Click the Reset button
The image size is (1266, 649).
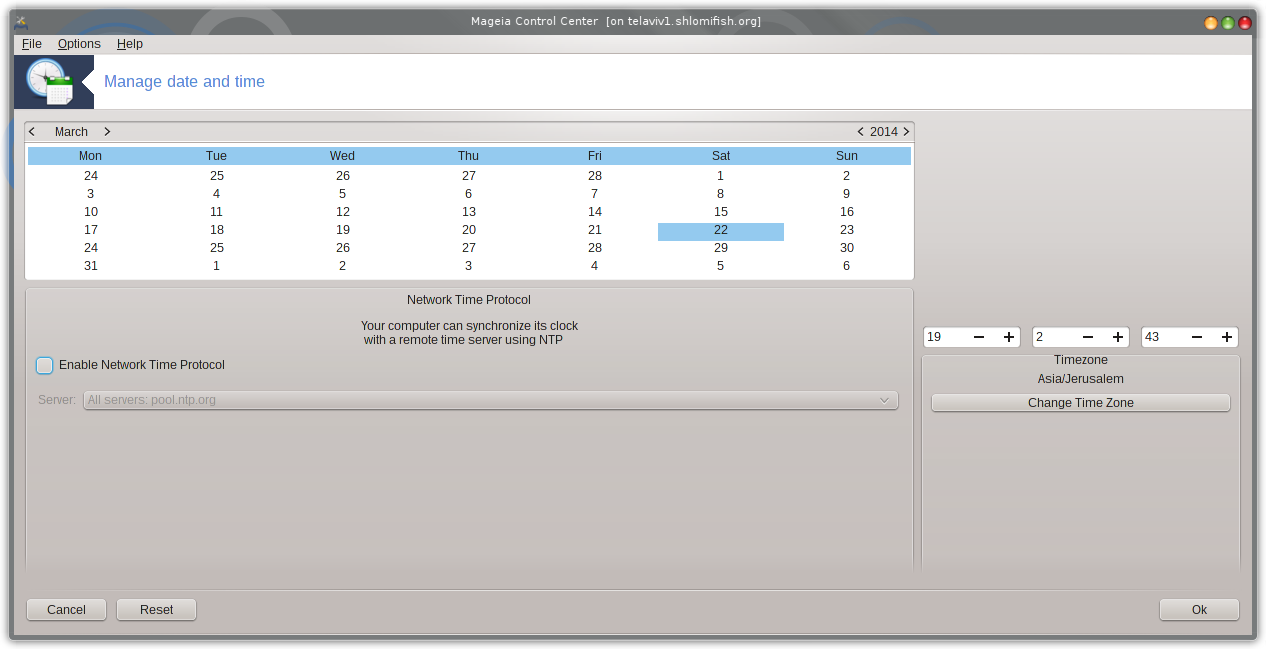156,609
